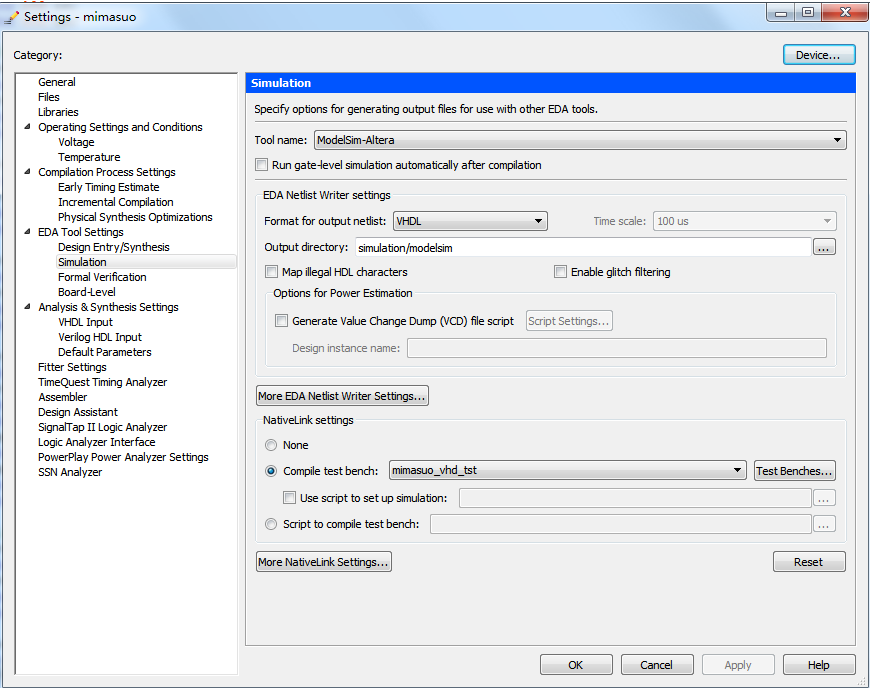Select Assembler category
The width and height of the screenshot is (870, 688).
coord(63,397)
